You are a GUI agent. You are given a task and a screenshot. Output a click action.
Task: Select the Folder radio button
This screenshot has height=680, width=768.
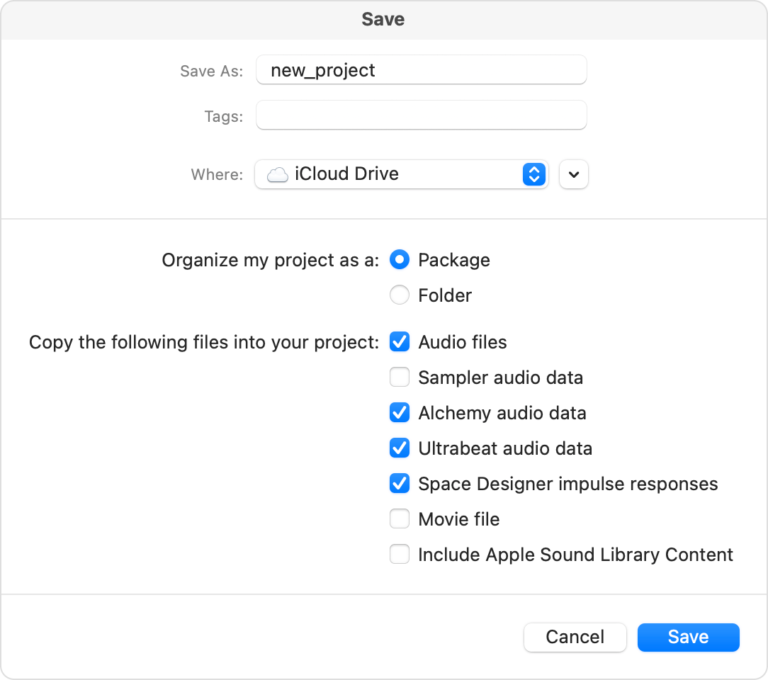click(x=400, y=295)
